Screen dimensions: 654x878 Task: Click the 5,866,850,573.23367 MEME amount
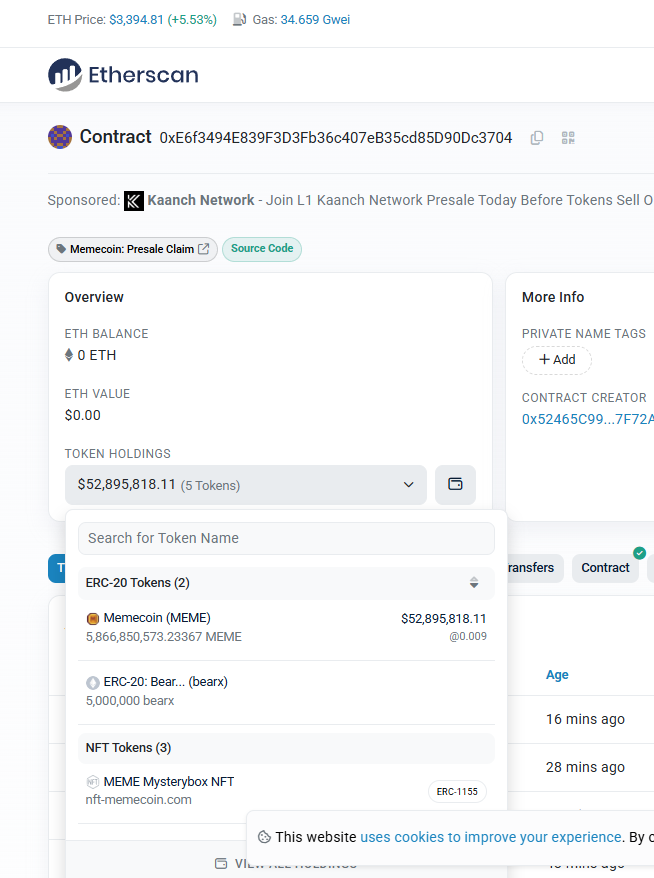click(x=164, y=637)
